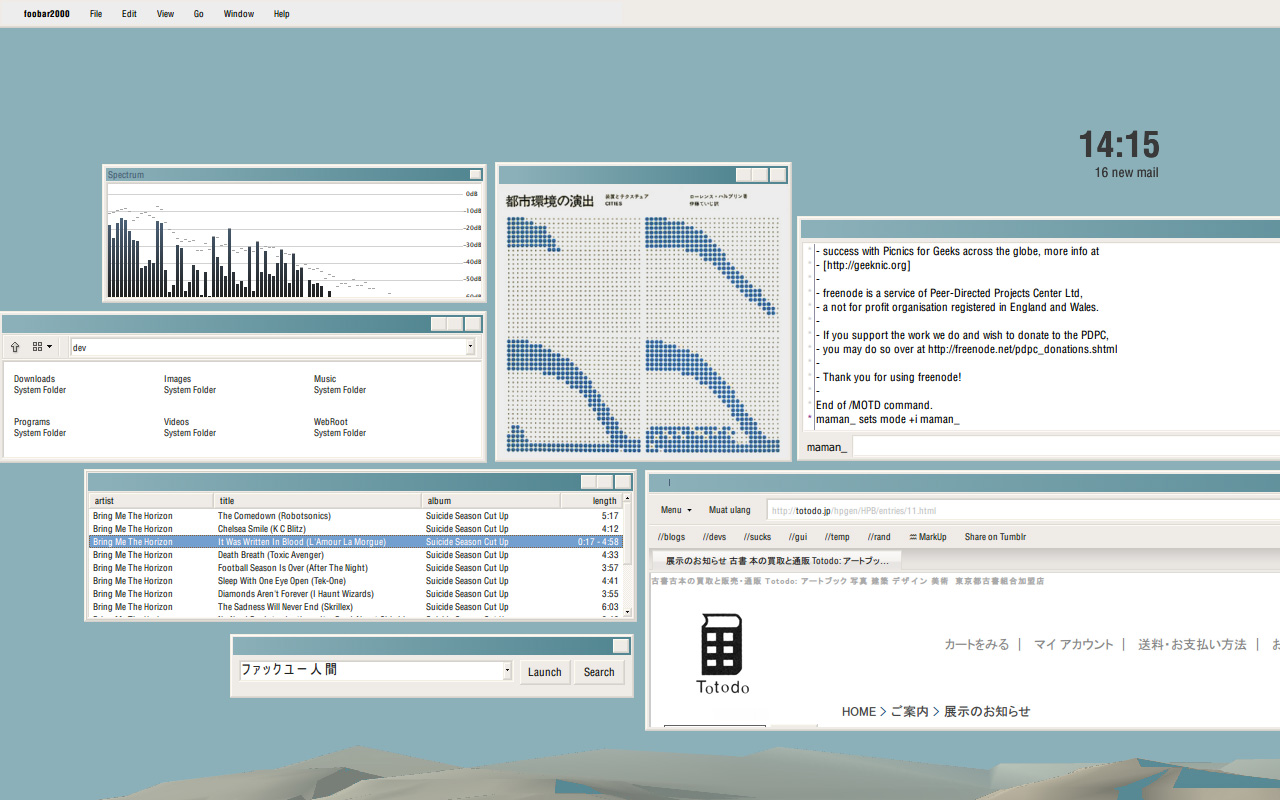
Task: Sort playlist by album column
Action: 491,501
